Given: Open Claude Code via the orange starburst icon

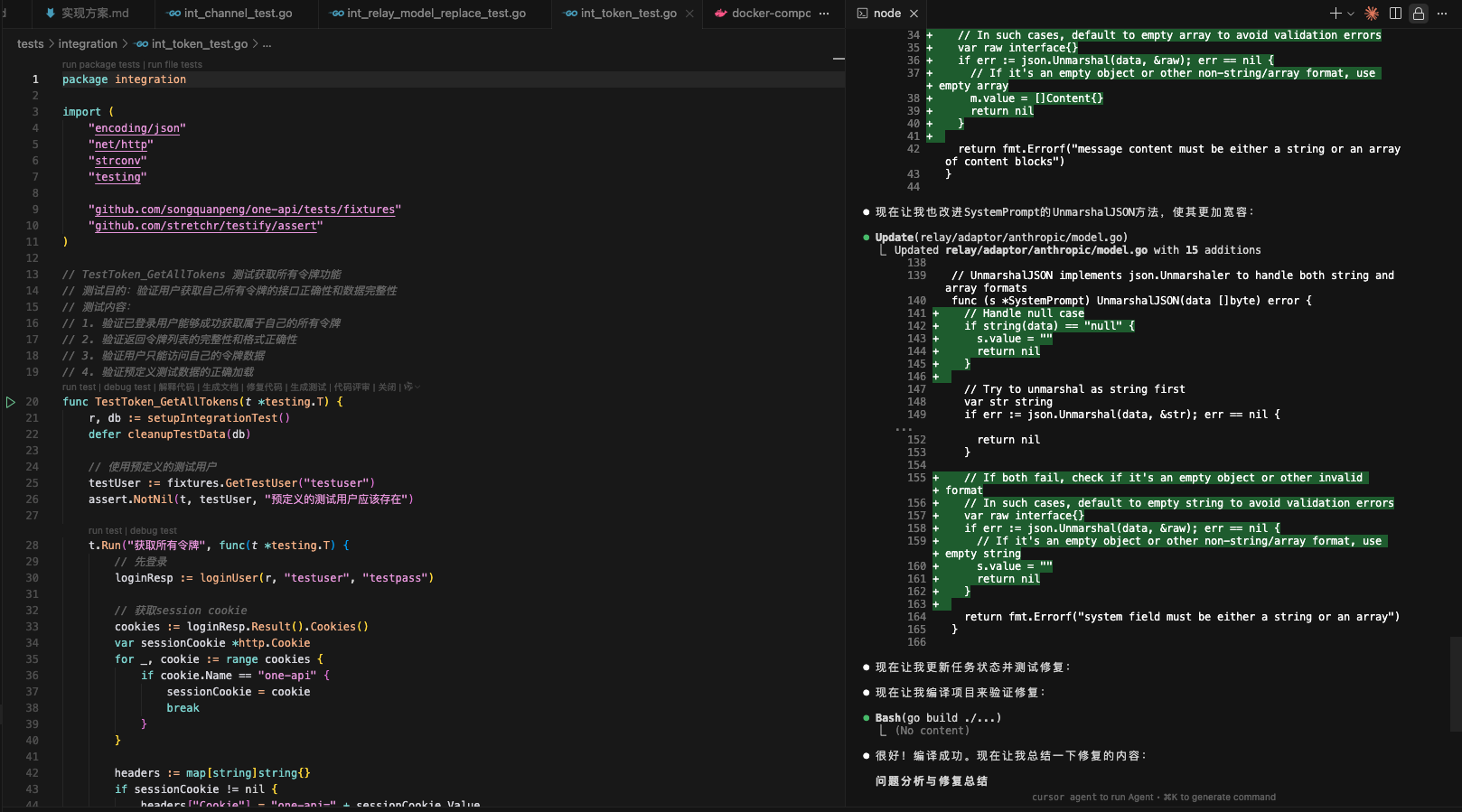Looking at the screenshot, I should point(1372,14).
